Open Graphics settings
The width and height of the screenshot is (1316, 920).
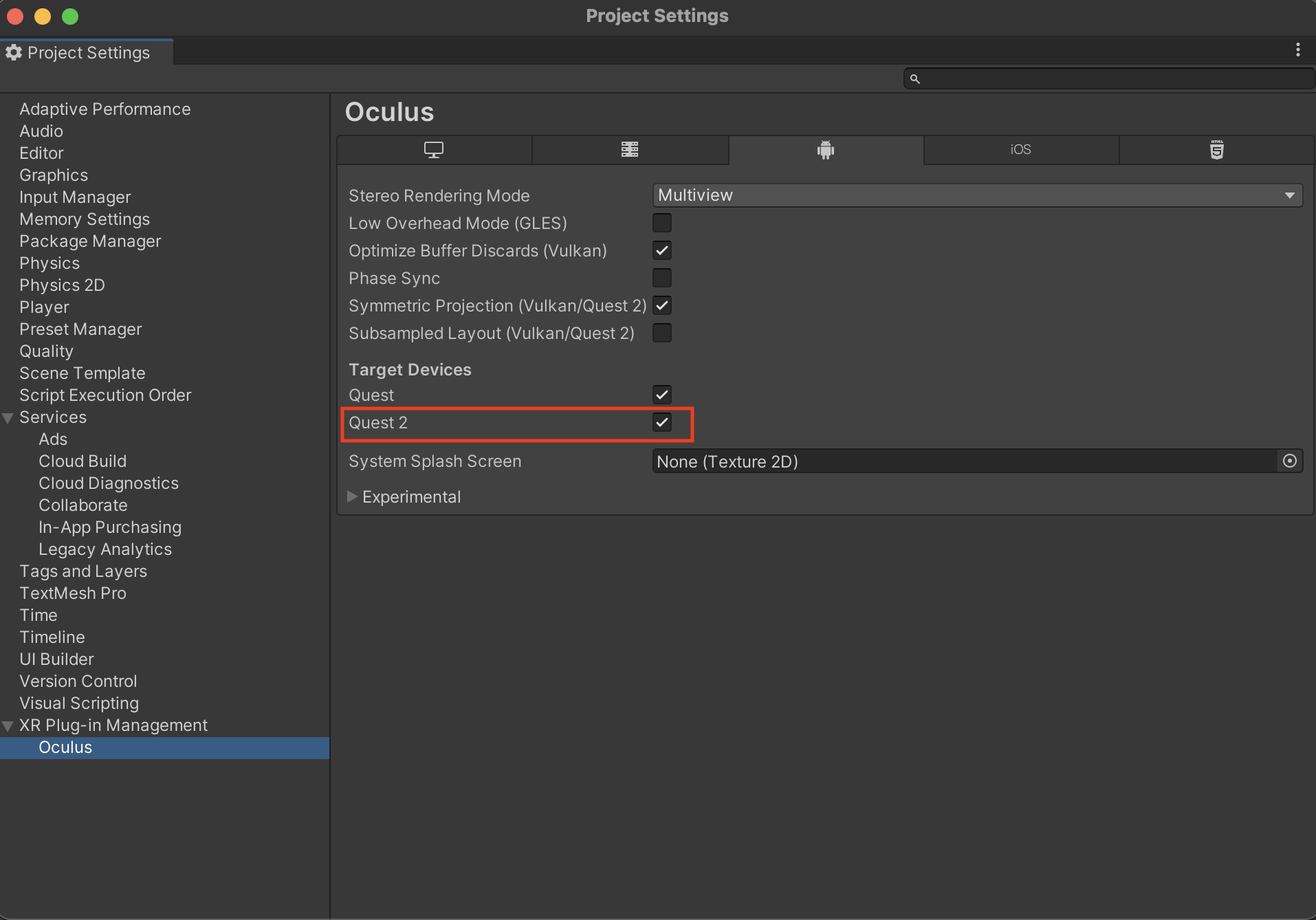pyautogui.click(x=54, y=175)
